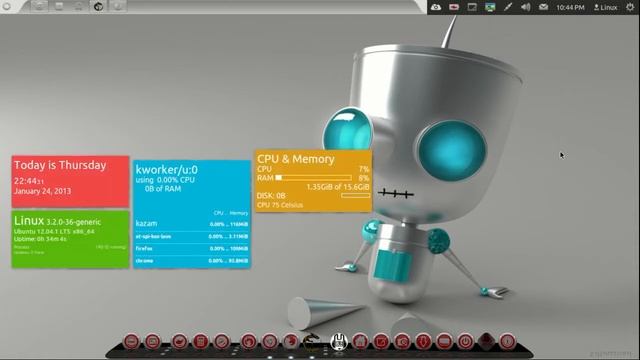Click the 10:44 PM clock in the panel
640x360 pixels.
[570, 7]
